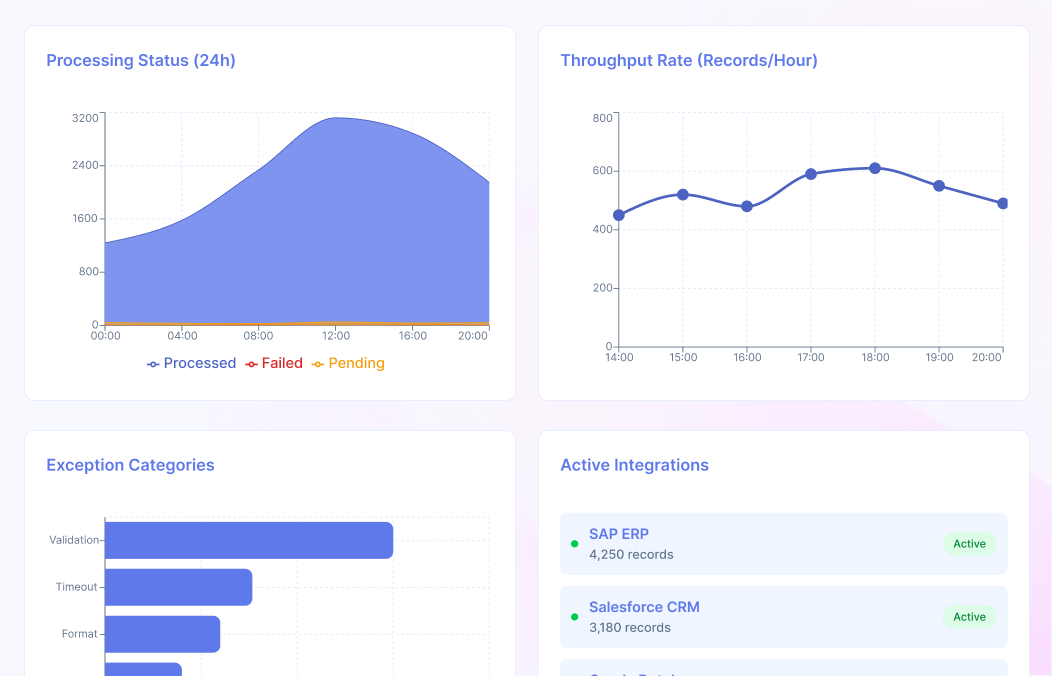
Task: Click the Validation axis label
Action: [x=74, y=540]
